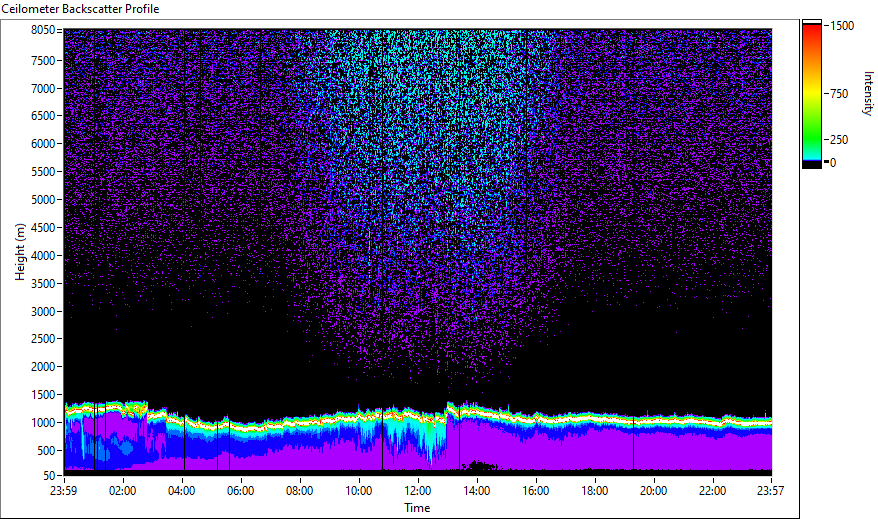This screenshot has height=519, width=878.
Task: Select the 0 marker on intensity scale
Action: [833, 163]
